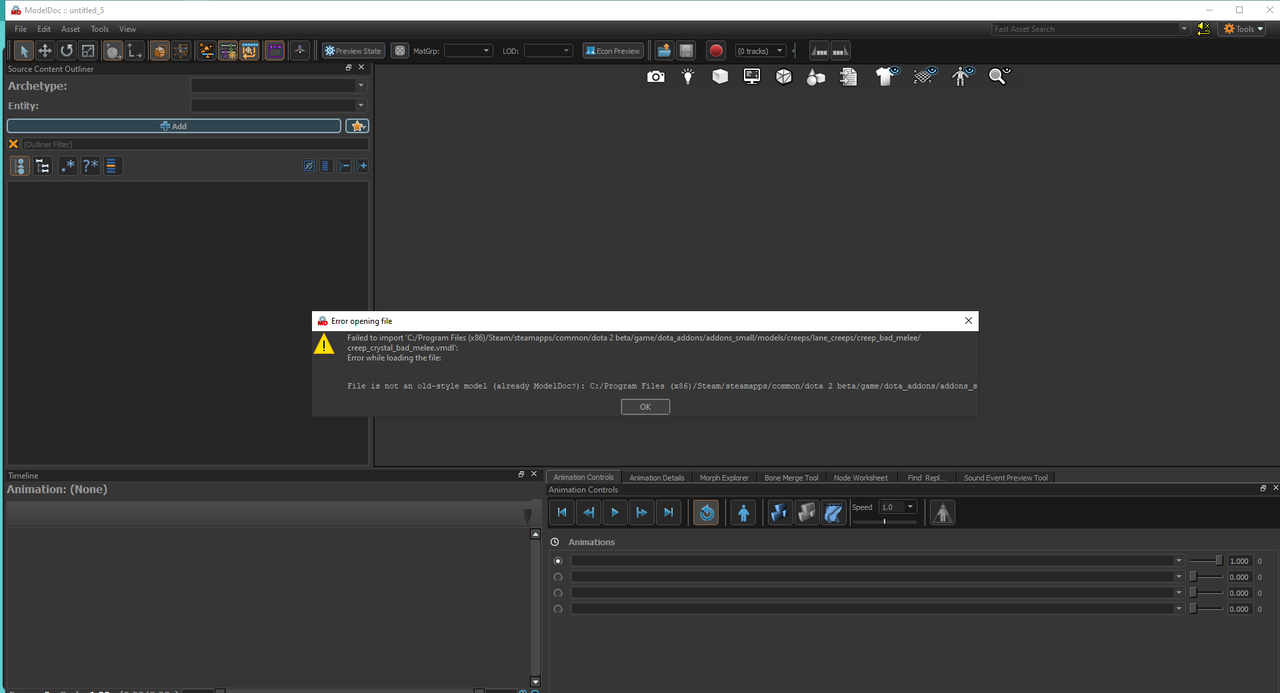Click the cone and sphere shapes icon
This screenshot has height=693, width=1280.
[x=816, y=77]
